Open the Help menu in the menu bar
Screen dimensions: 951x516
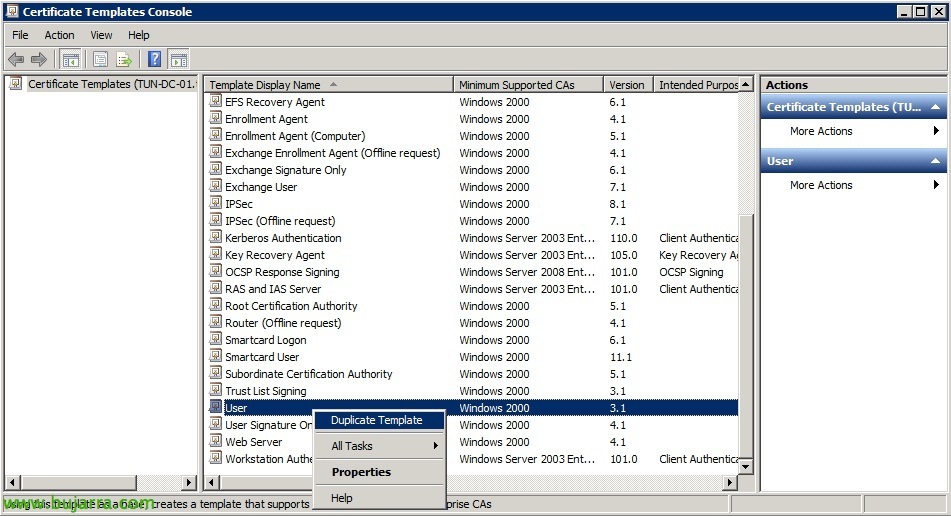click(x=138, y=35)
